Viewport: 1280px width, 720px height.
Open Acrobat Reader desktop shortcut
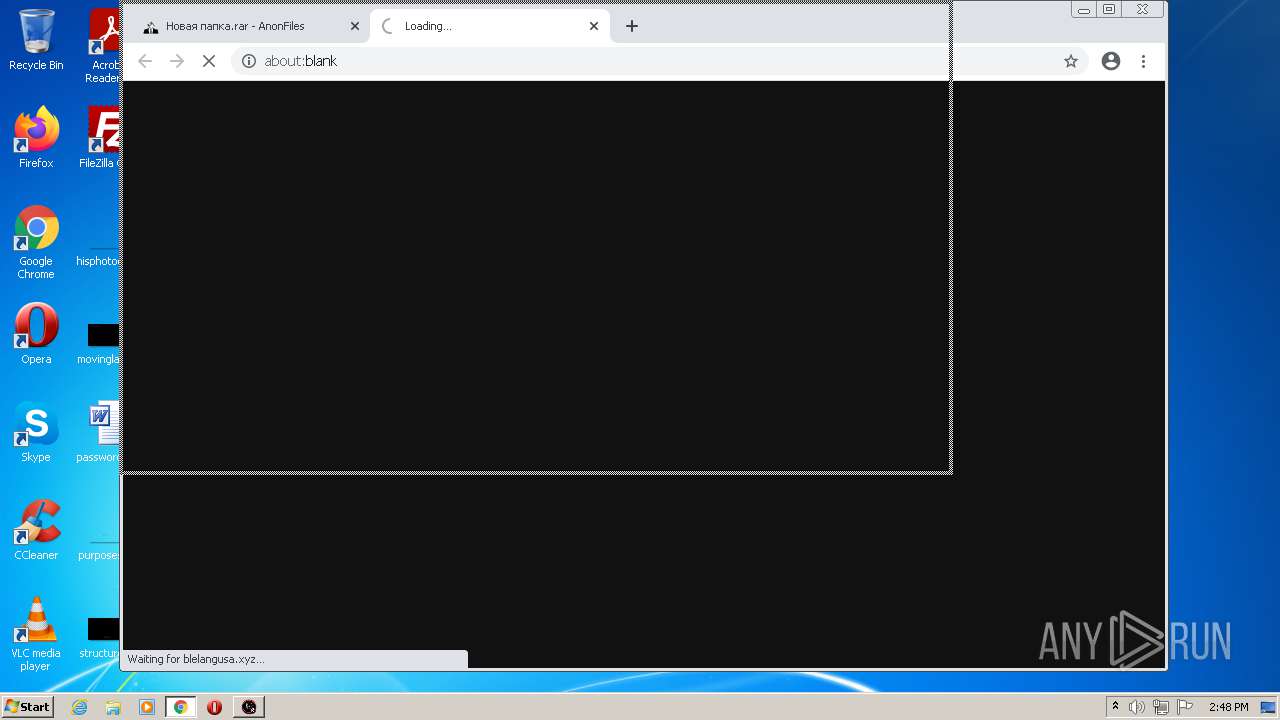click(x=104, y=46)
